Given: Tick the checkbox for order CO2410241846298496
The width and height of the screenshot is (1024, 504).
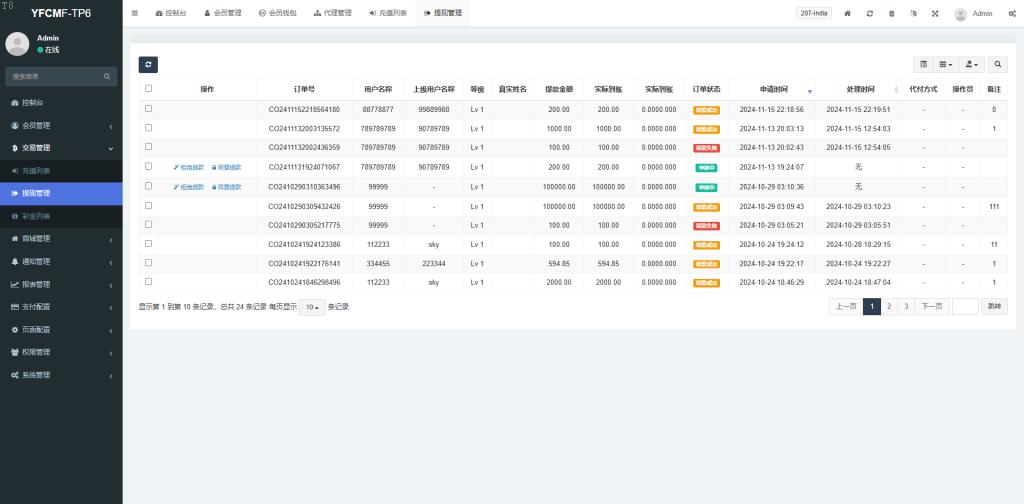Looking at the screenshot, I should pyautogui.click(x=149, y=282).
